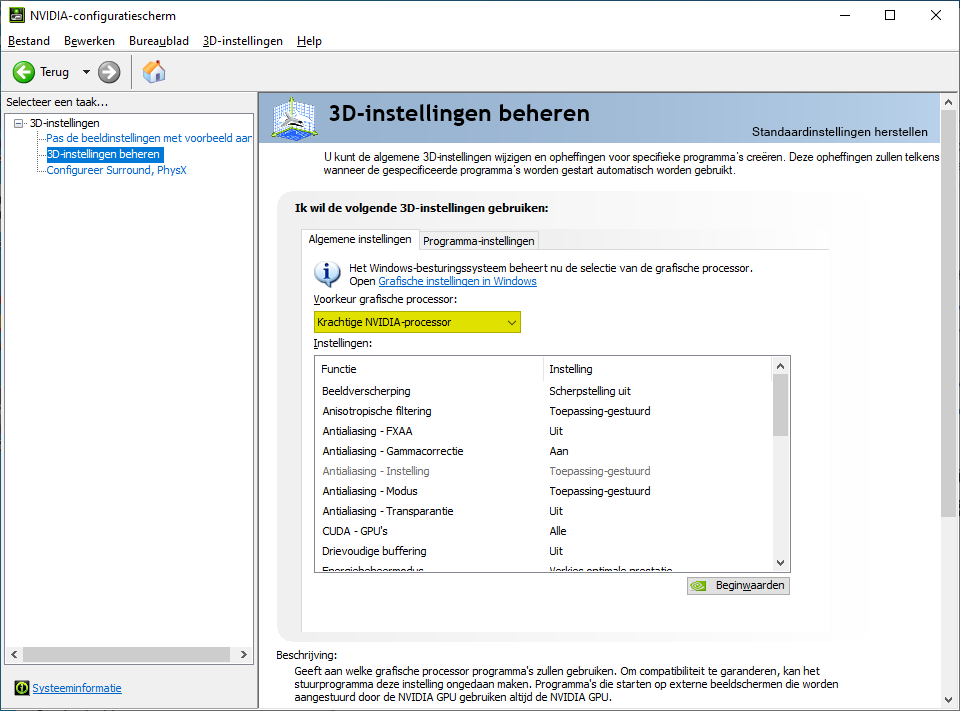Open the Help menu
This screenshot has height=711, width=960.
(x=309, y=41)
